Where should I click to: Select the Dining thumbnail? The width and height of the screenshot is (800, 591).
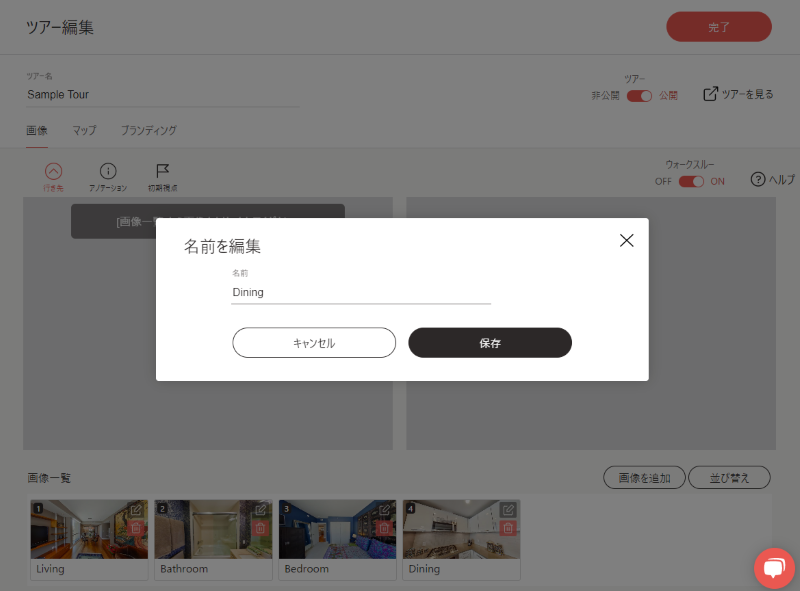click(x=461, y=529)
